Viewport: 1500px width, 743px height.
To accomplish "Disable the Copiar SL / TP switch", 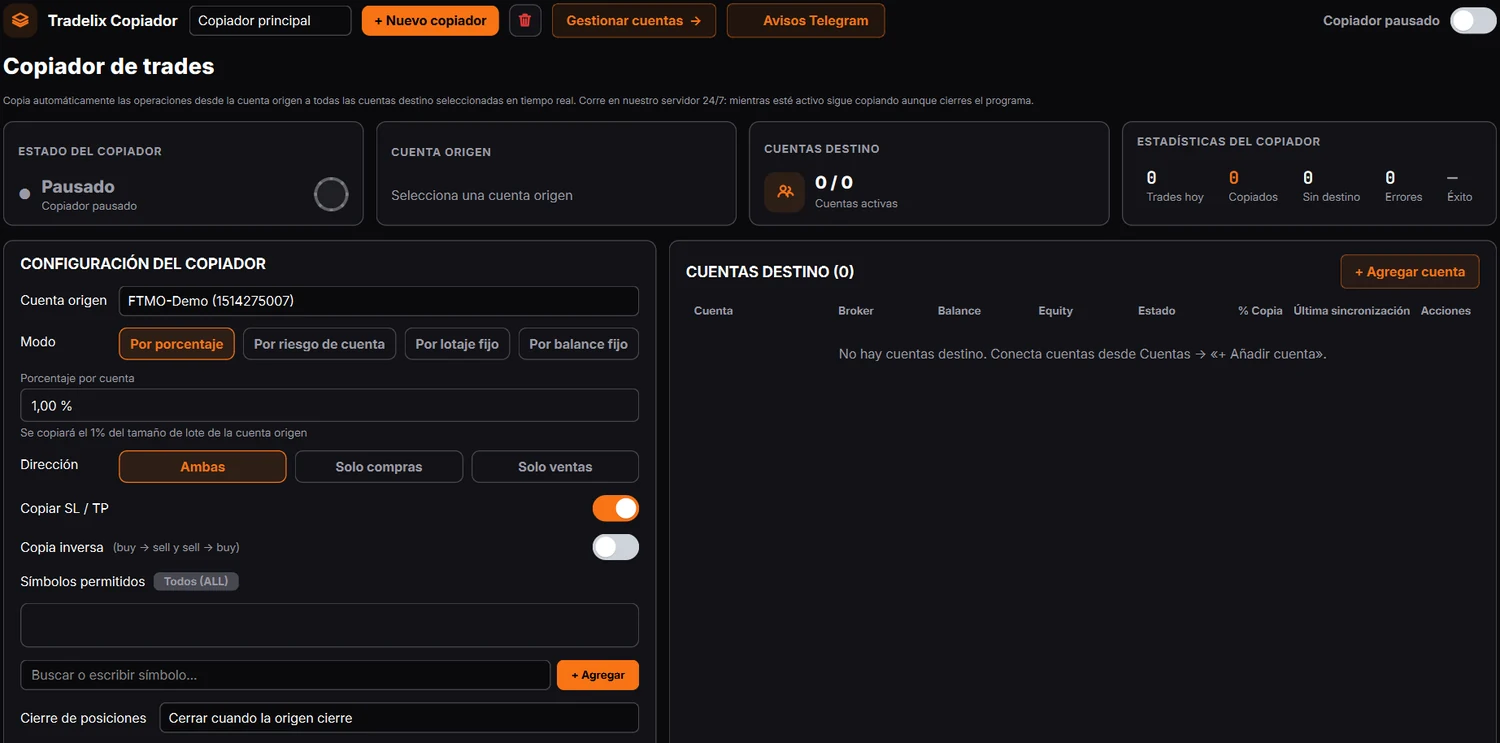I will pos(616,508).
